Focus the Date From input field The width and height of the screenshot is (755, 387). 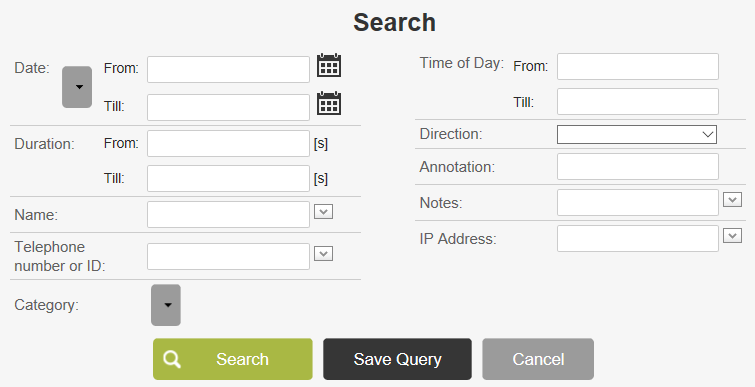click(x=228, y=69)
